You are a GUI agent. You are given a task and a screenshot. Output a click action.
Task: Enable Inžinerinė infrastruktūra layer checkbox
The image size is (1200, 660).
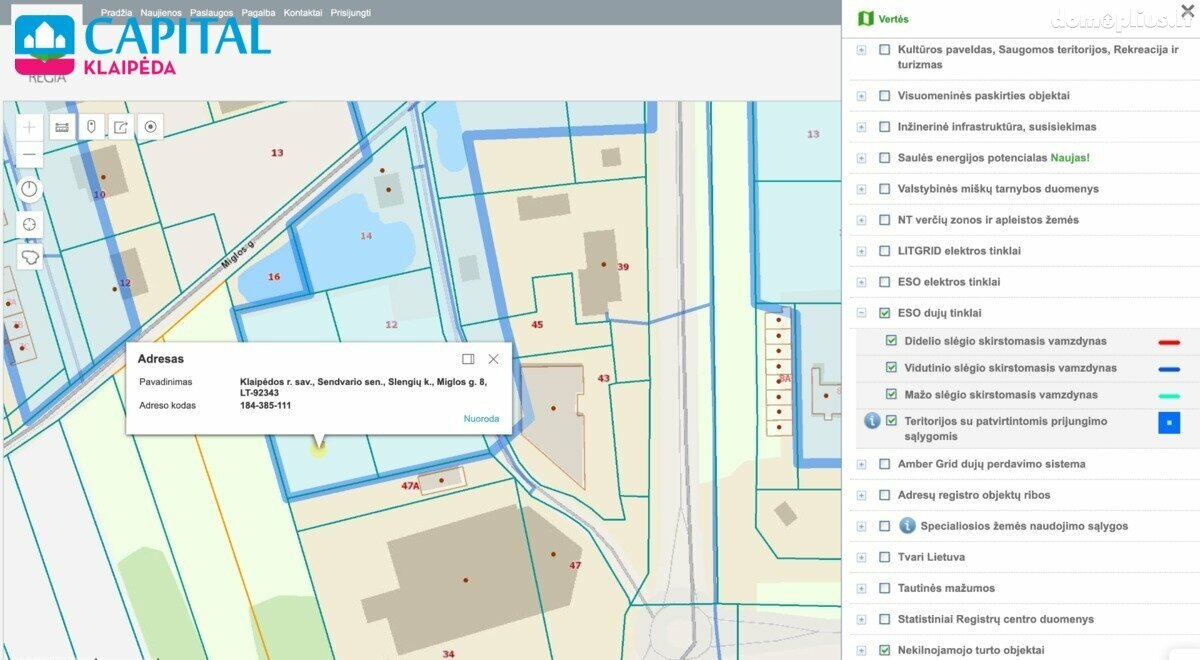click(884, 127)
